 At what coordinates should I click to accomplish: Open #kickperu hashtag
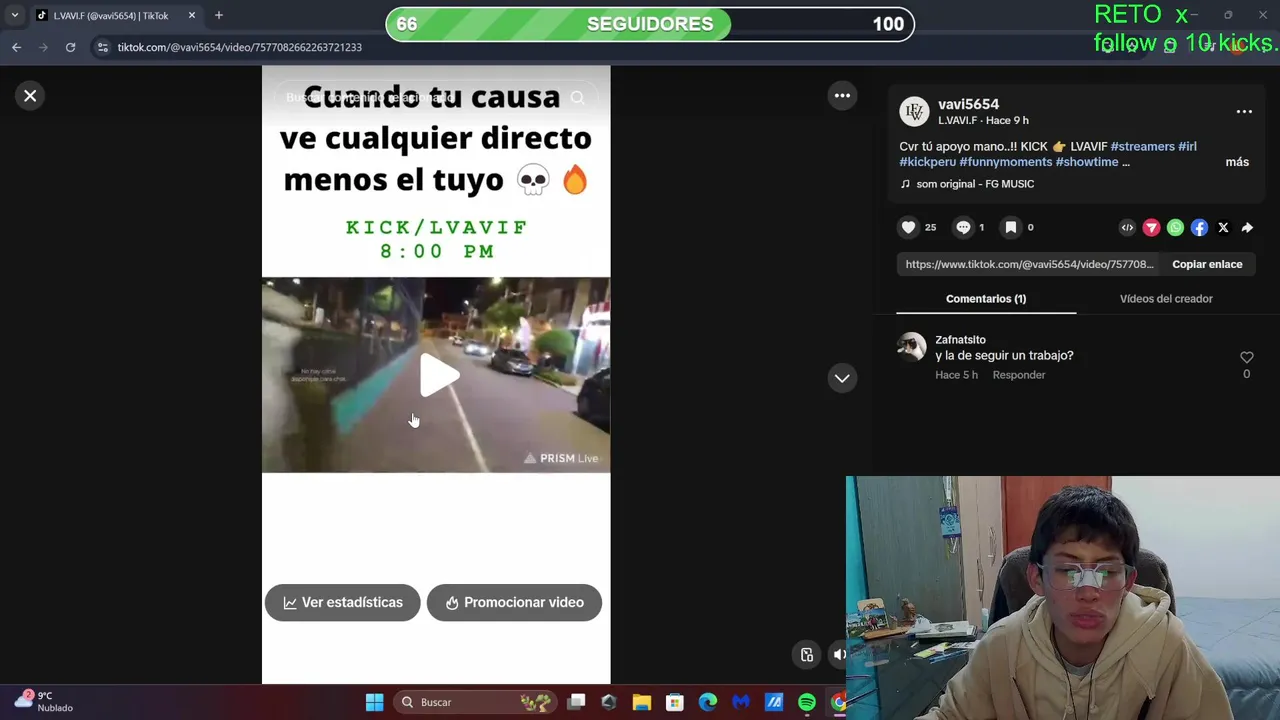tap(928, 162)
